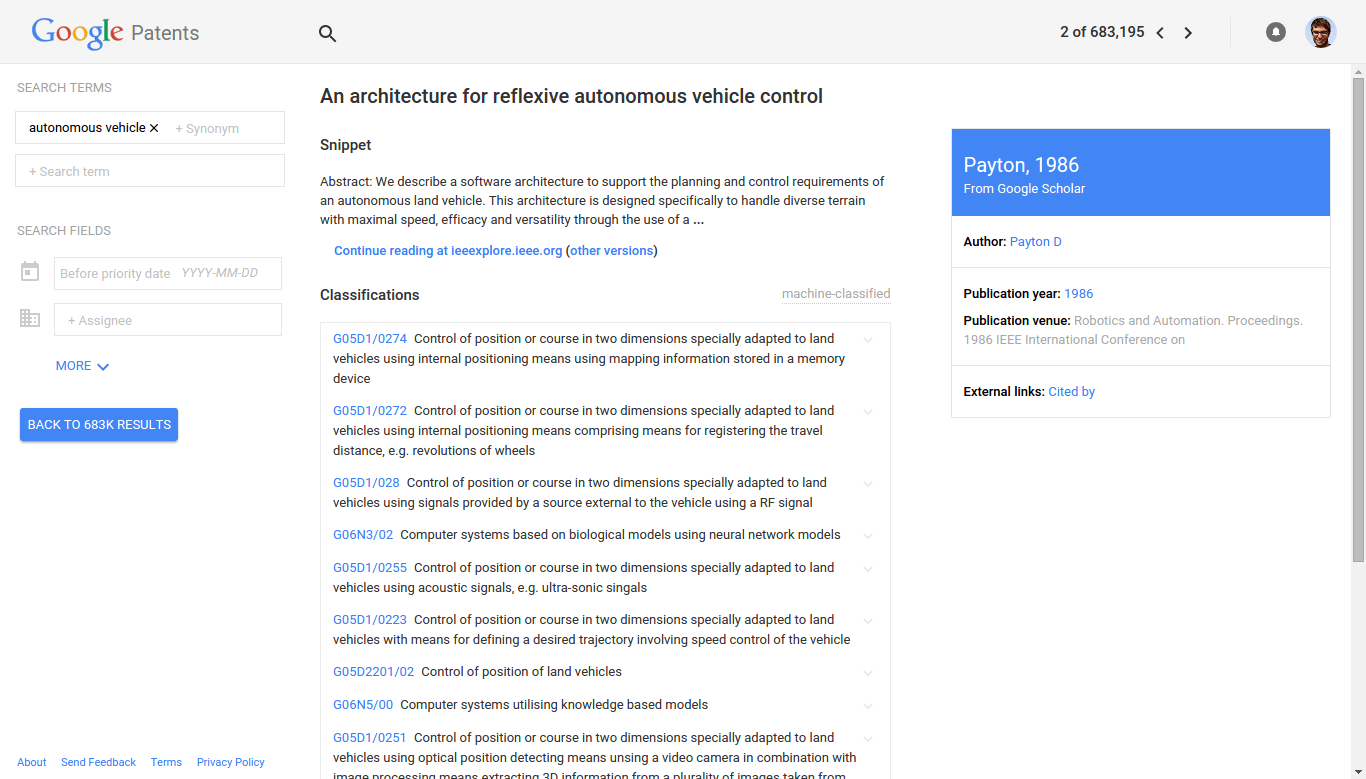Open the user profile avatar

[1321, 32]
